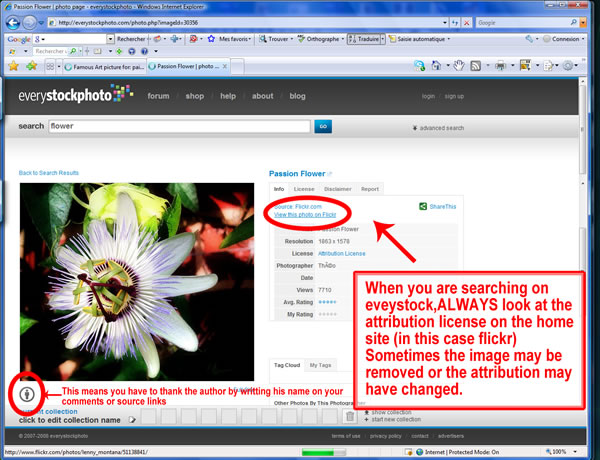This screenshot has width=600, height=460.
Task: Open the about navigation link
Action: tap(262, 96)
